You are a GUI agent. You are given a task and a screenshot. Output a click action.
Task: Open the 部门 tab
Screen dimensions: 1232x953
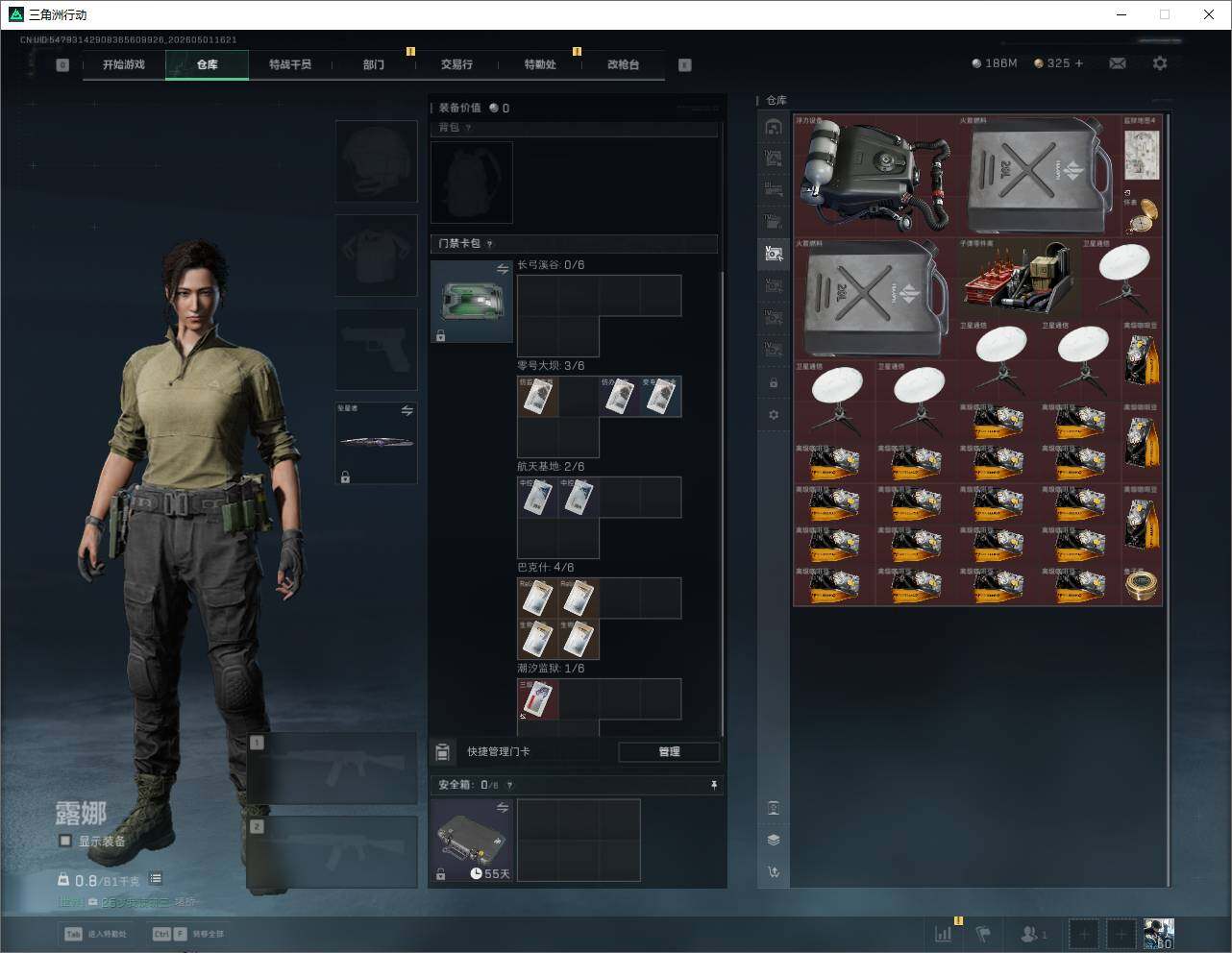[x=374, y=64]
